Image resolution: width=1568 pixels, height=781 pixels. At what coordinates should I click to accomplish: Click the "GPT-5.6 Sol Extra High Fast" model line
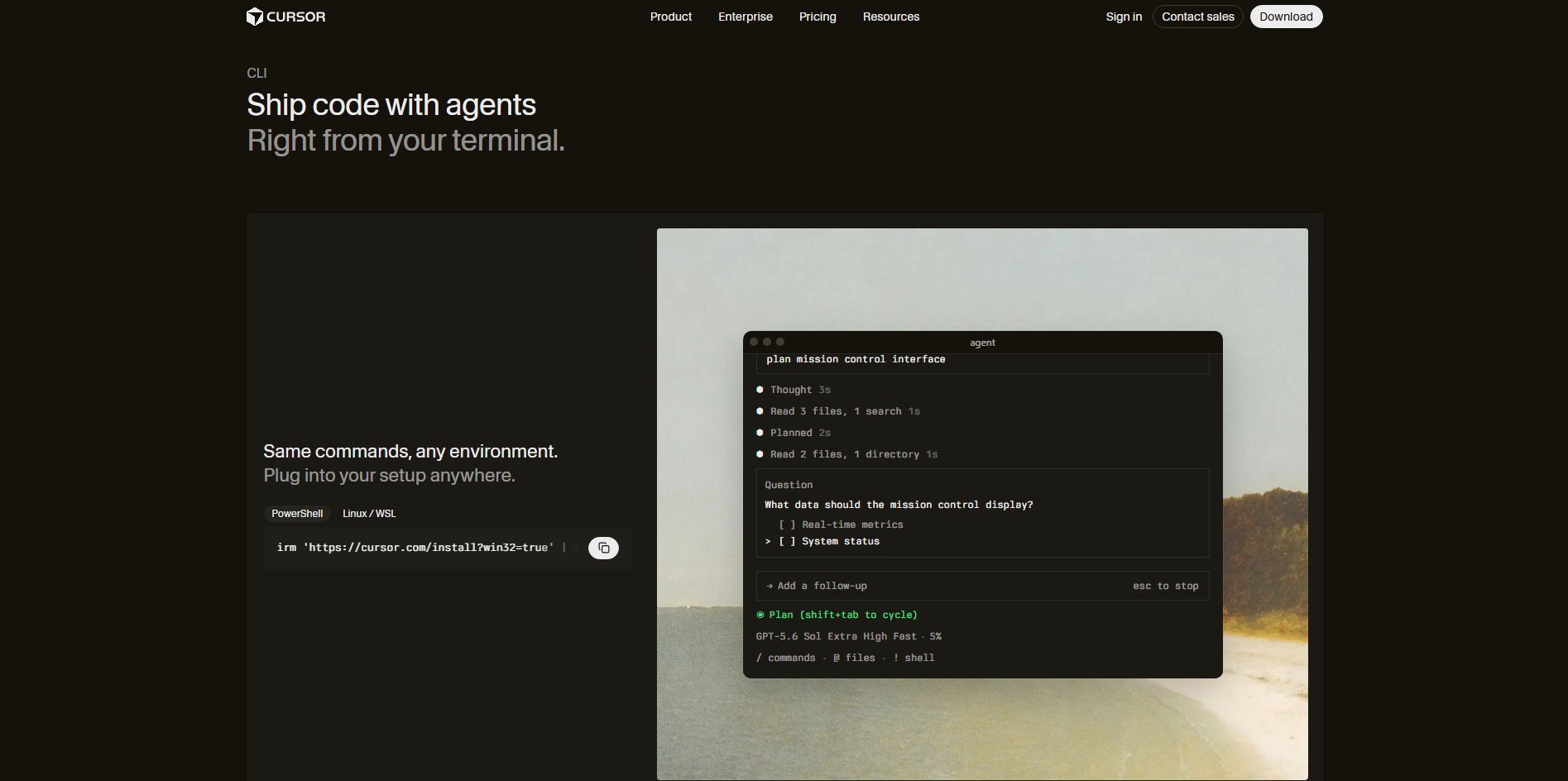coord(836,636)
